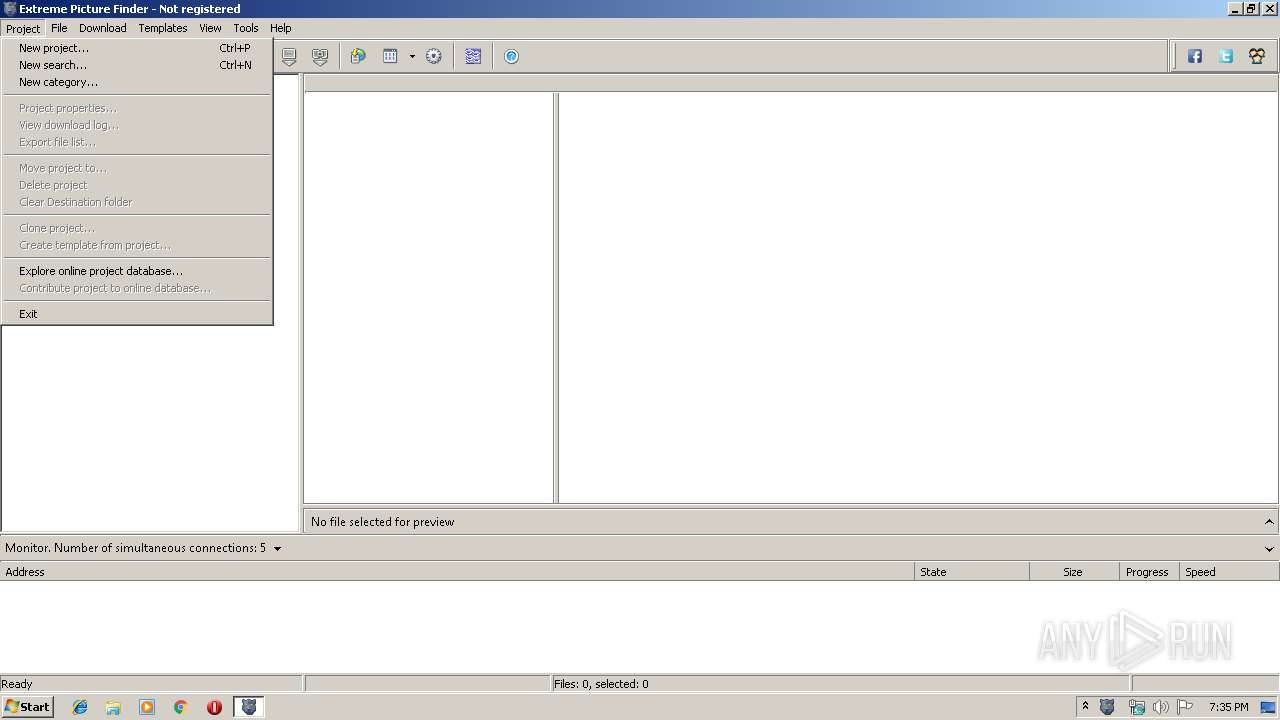
Task: Sort by Speed column header
Action: (1229, 572)
